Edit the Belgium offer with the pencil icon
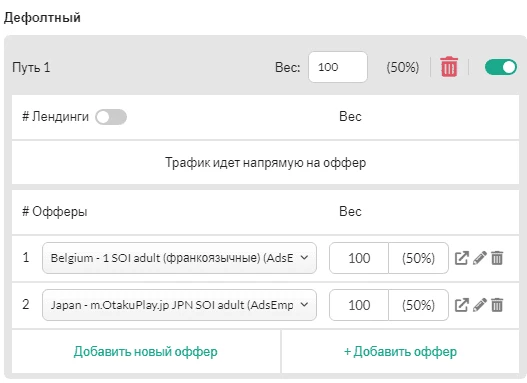This screenshot has height=383, width=527. [480, 258]
